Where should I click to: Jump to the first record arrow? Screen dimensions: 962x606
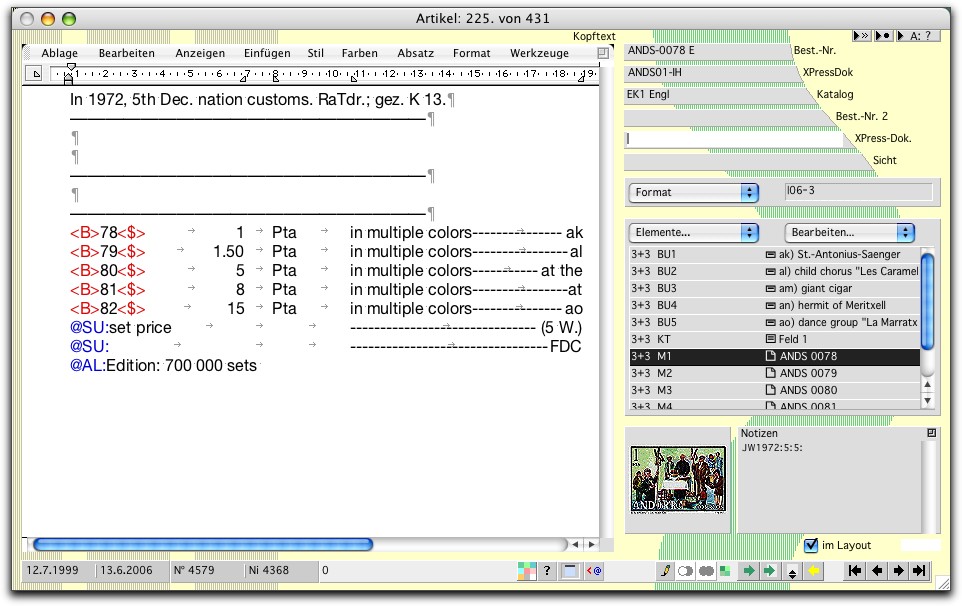tap(856, 571)
